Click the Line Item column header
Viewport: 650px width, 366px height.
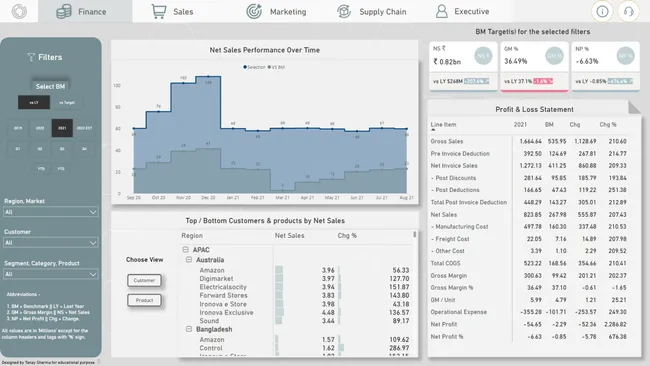coord(443,124)
